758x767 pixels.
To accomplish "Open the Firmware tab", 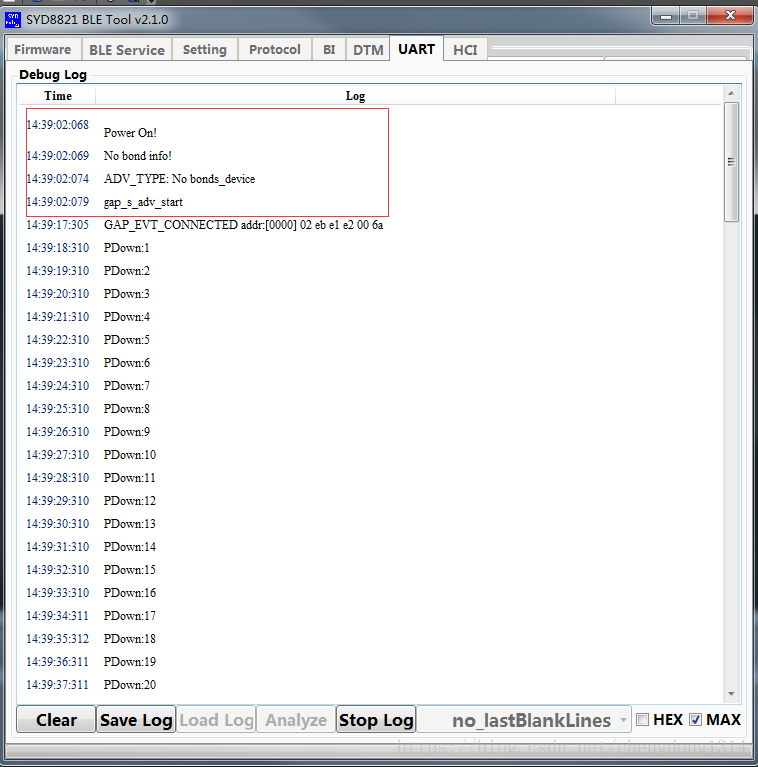I will [42, 50].
